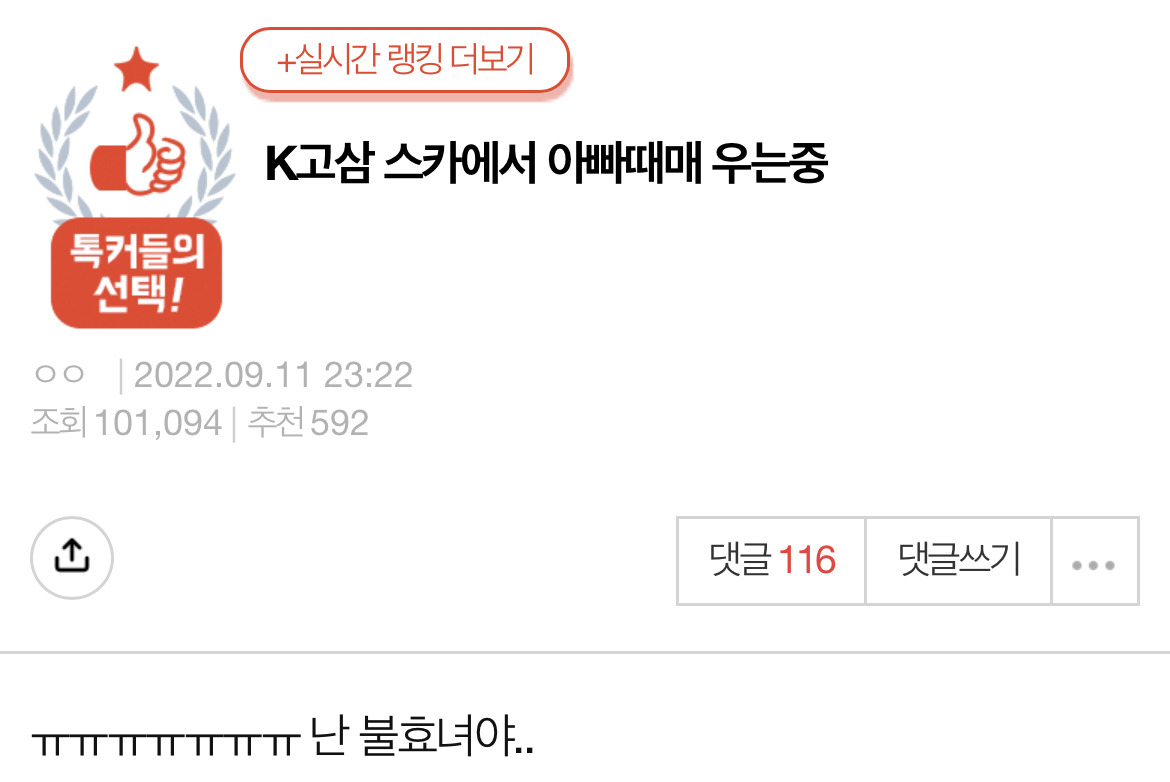View 댓글 116 comments

tap(772, 561)
